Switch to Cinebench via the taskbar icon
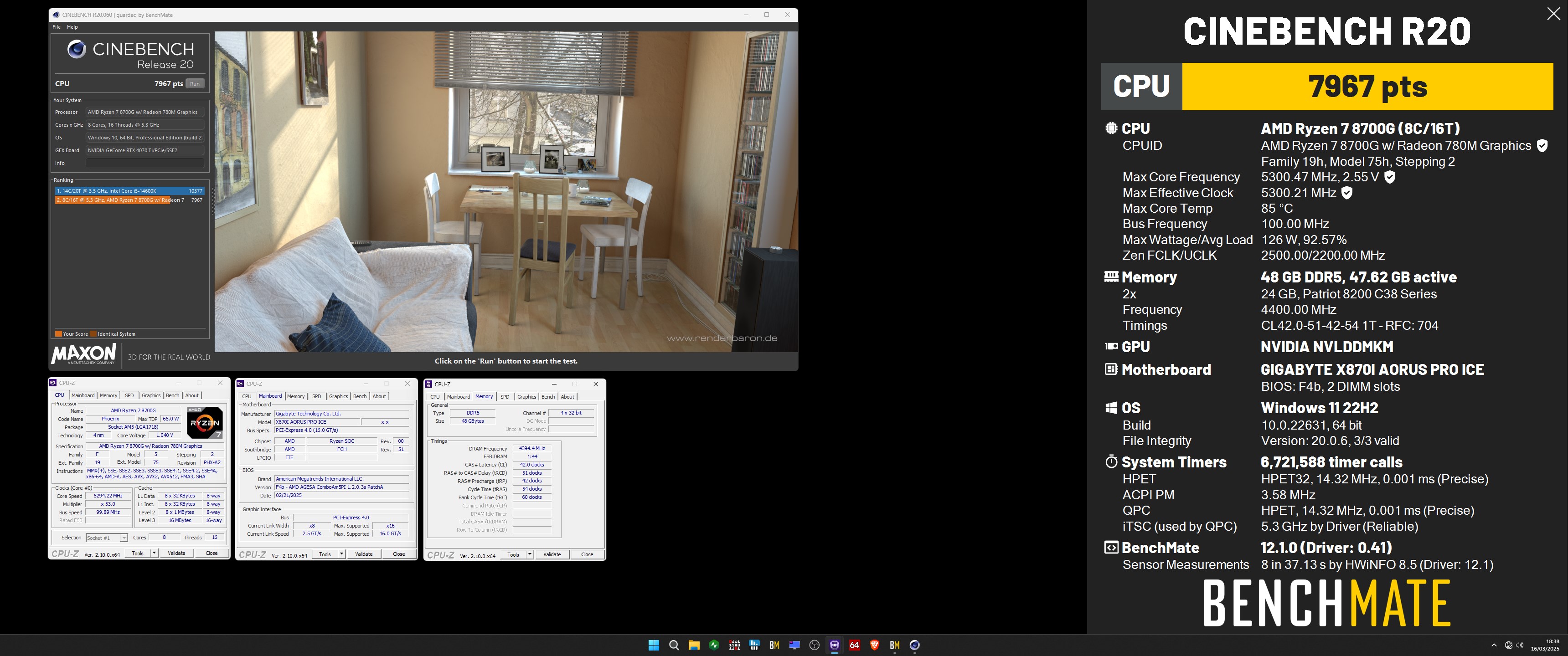This screenshot has width=1568, height=656. pos(915,645)
